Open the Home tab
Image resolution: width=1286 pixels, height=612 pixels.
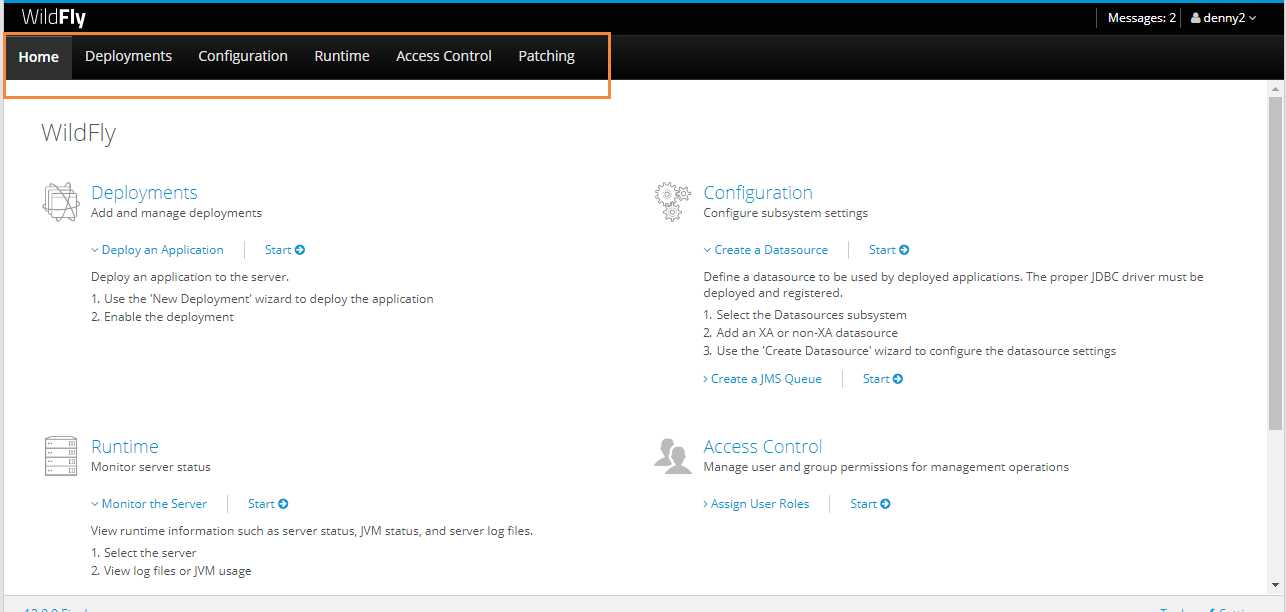tap(39, 57)
